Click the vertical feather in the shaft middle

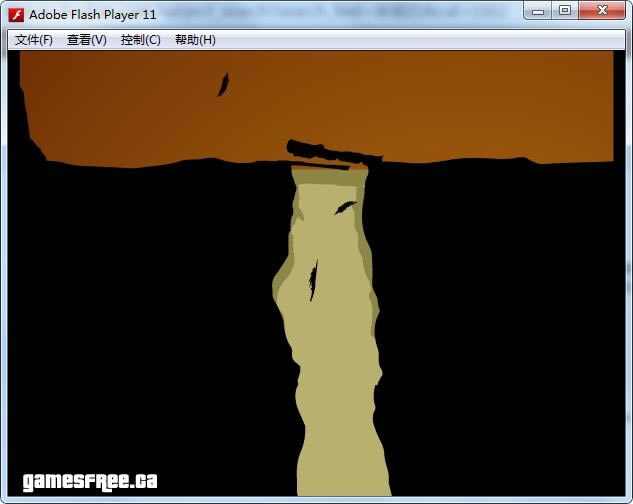[313, 280]
